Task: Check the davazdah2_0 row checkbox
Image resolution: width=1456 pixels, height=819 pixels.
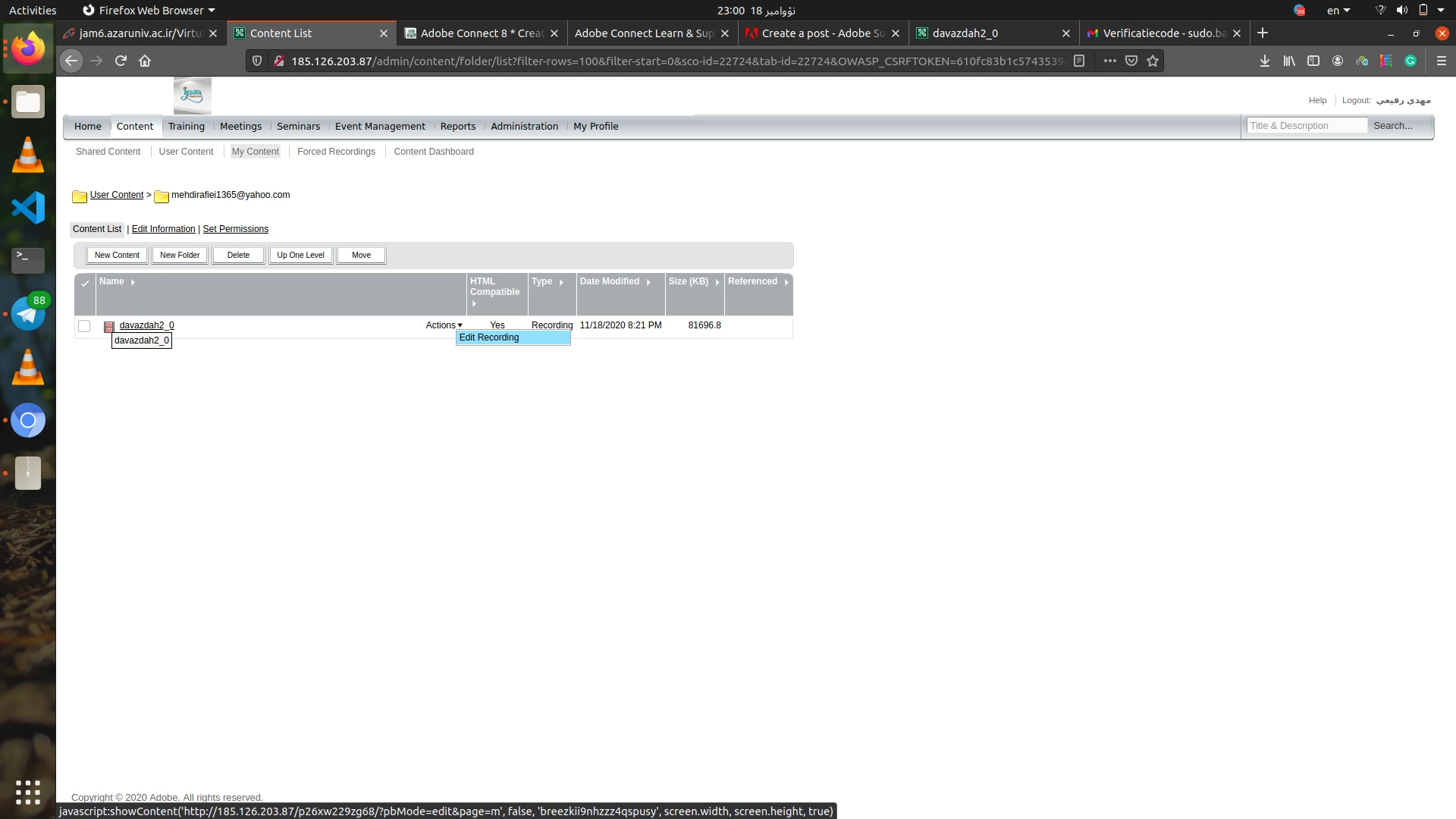Action: tap(84, 326)
